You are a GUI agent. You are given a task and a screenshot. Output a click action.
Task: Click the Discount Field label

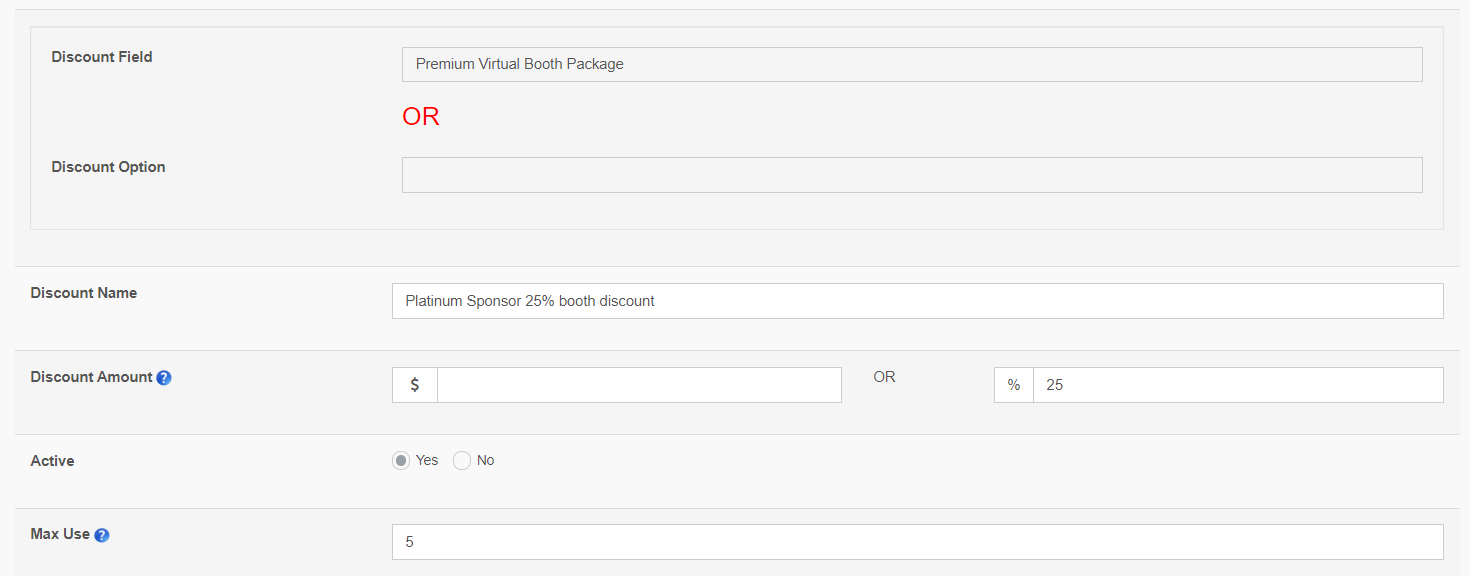[102, 57]
